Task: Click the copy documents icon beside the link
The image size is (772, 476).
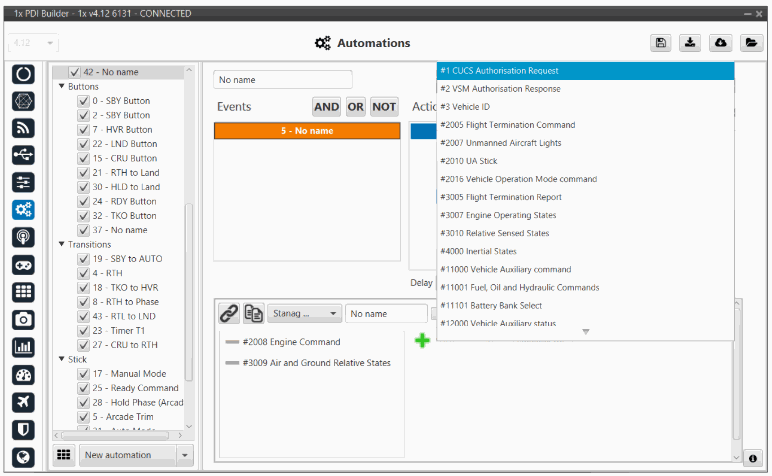Action: coord(254,314)
